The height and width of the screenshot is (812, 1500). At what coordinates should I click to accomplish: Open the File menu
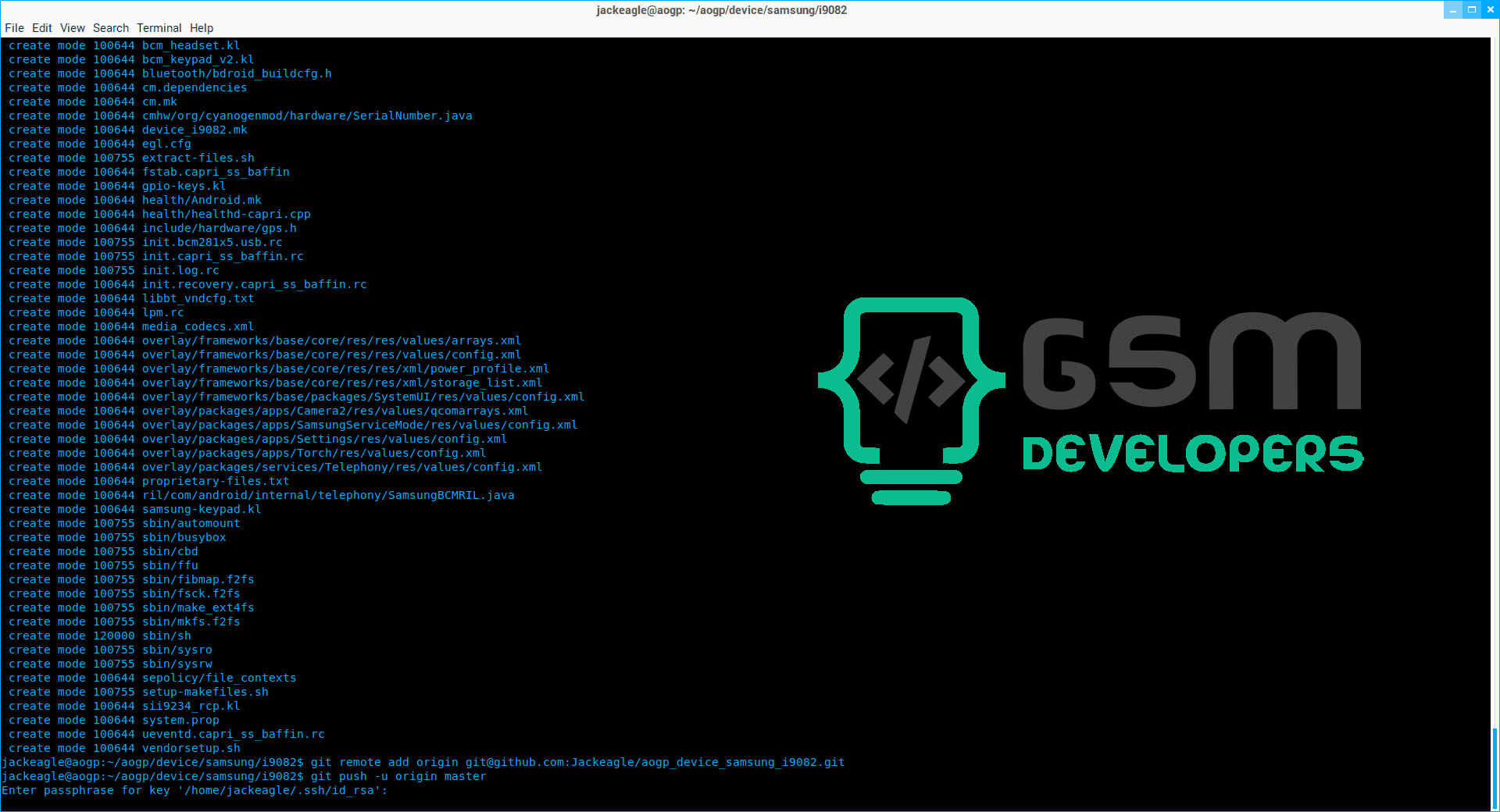pyautogui.click(x=14, y=28)
